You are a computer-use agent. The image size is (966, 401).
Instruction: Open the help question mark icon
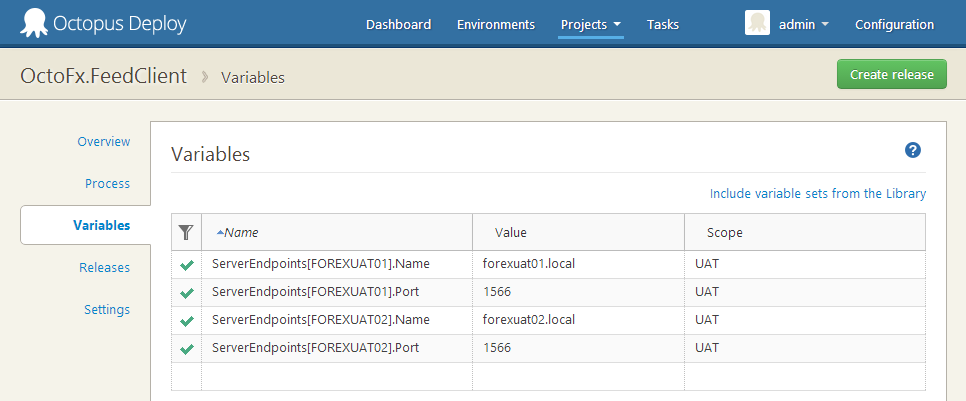click(912, 150)
